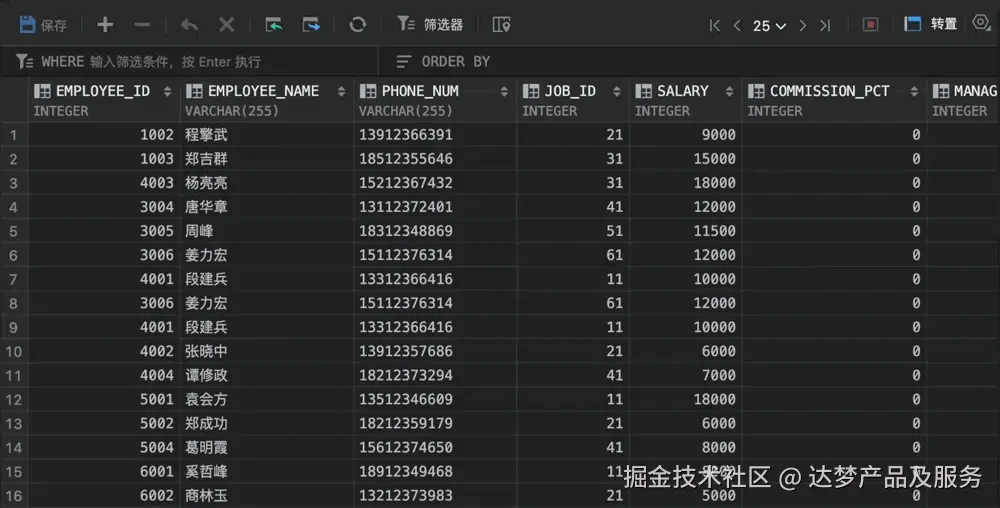Viewport: 1000px width, 508px height.
Task: Select row number 1
Action: pos(13,135)
